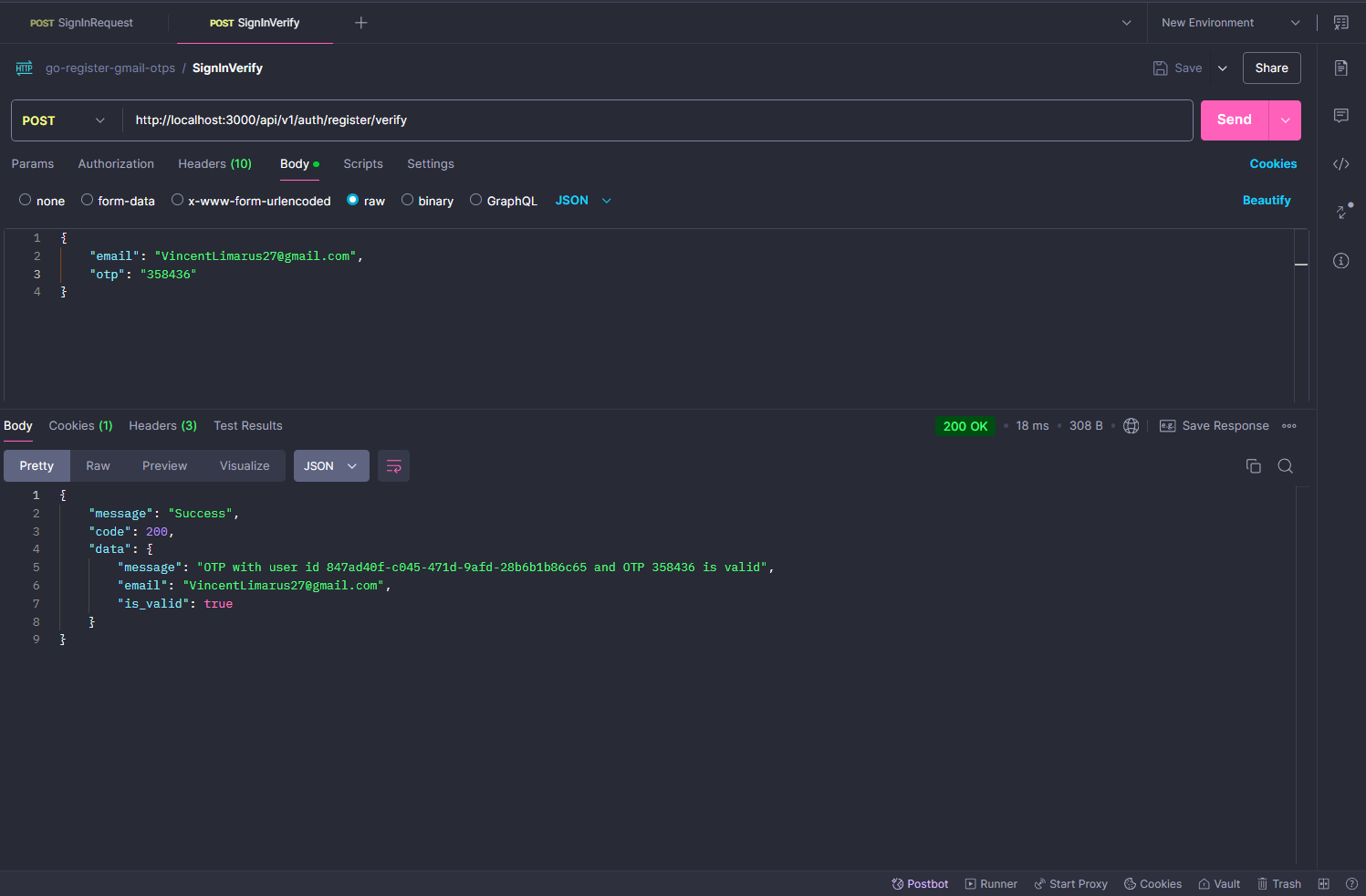The width and height of the screenshot is (1366, 896).
Task: Open the environment quick look icon
Action: click(1341, 23)
